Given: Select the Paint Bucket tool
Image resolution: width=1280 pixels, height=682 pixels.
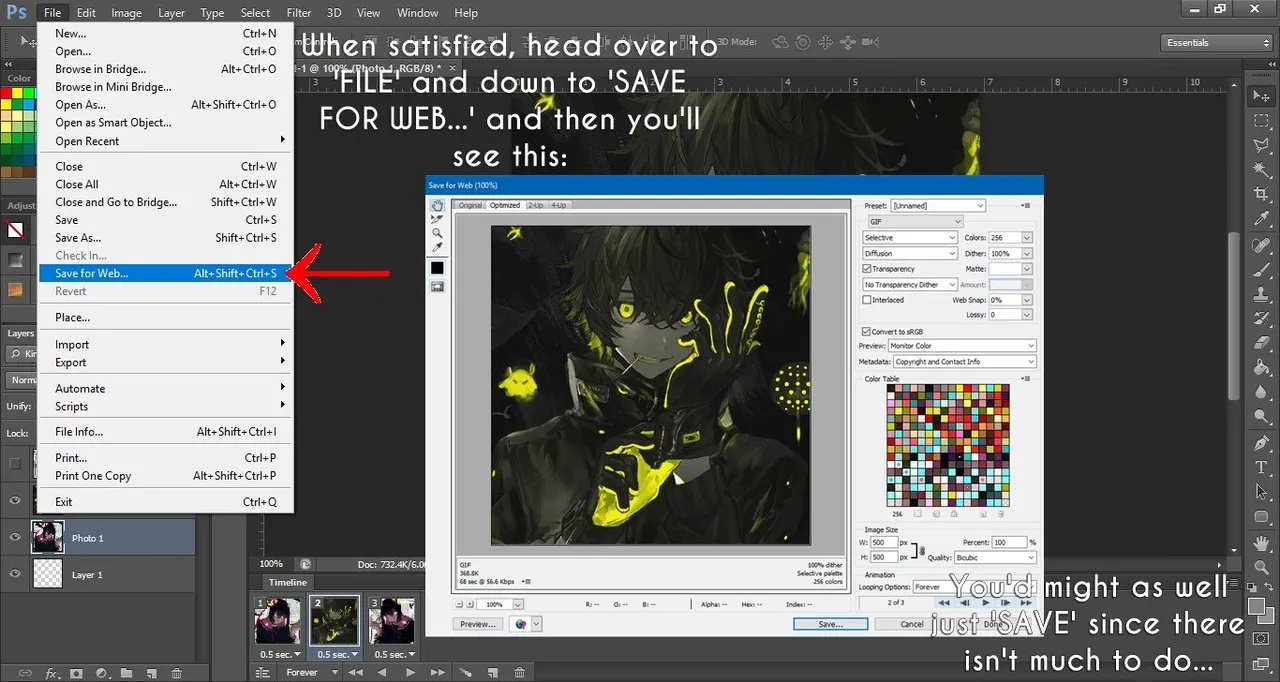Looking at the screenshot, I should 1261,368.
